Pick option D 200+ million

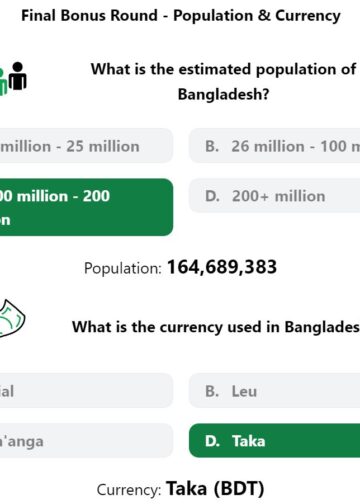pyautogui.click(x=274, y=196)
